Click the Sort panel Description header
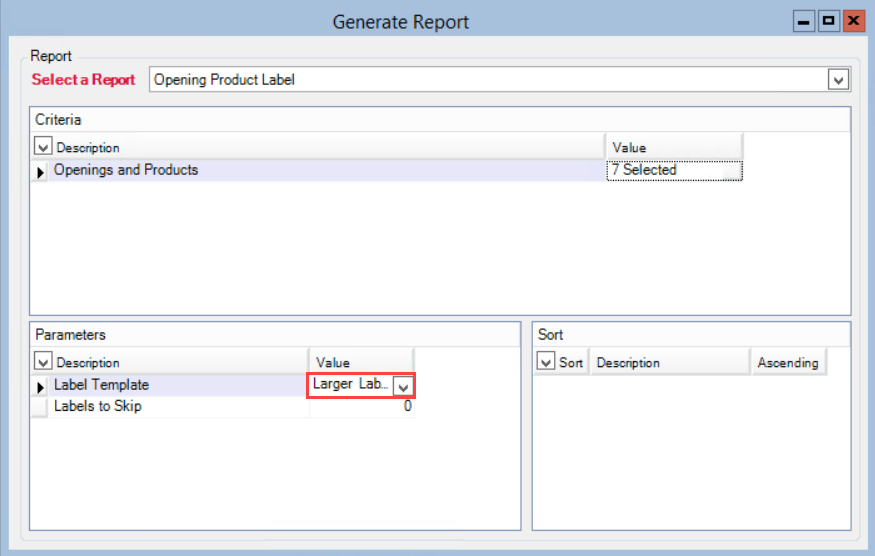875x556 pixels. click(670, 362)
